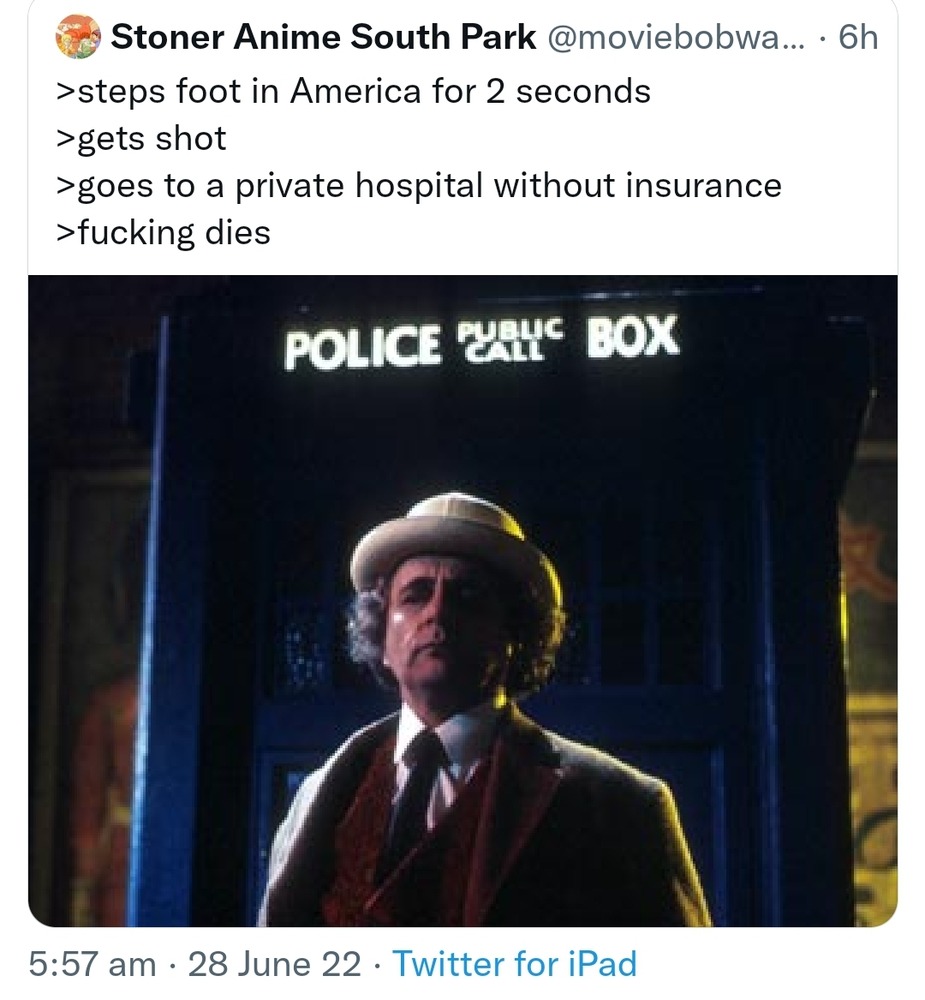The width and height of the screenshot is (925, 1000).
Task: Click the "steps foot in America" text line
Action: (353, 91)
